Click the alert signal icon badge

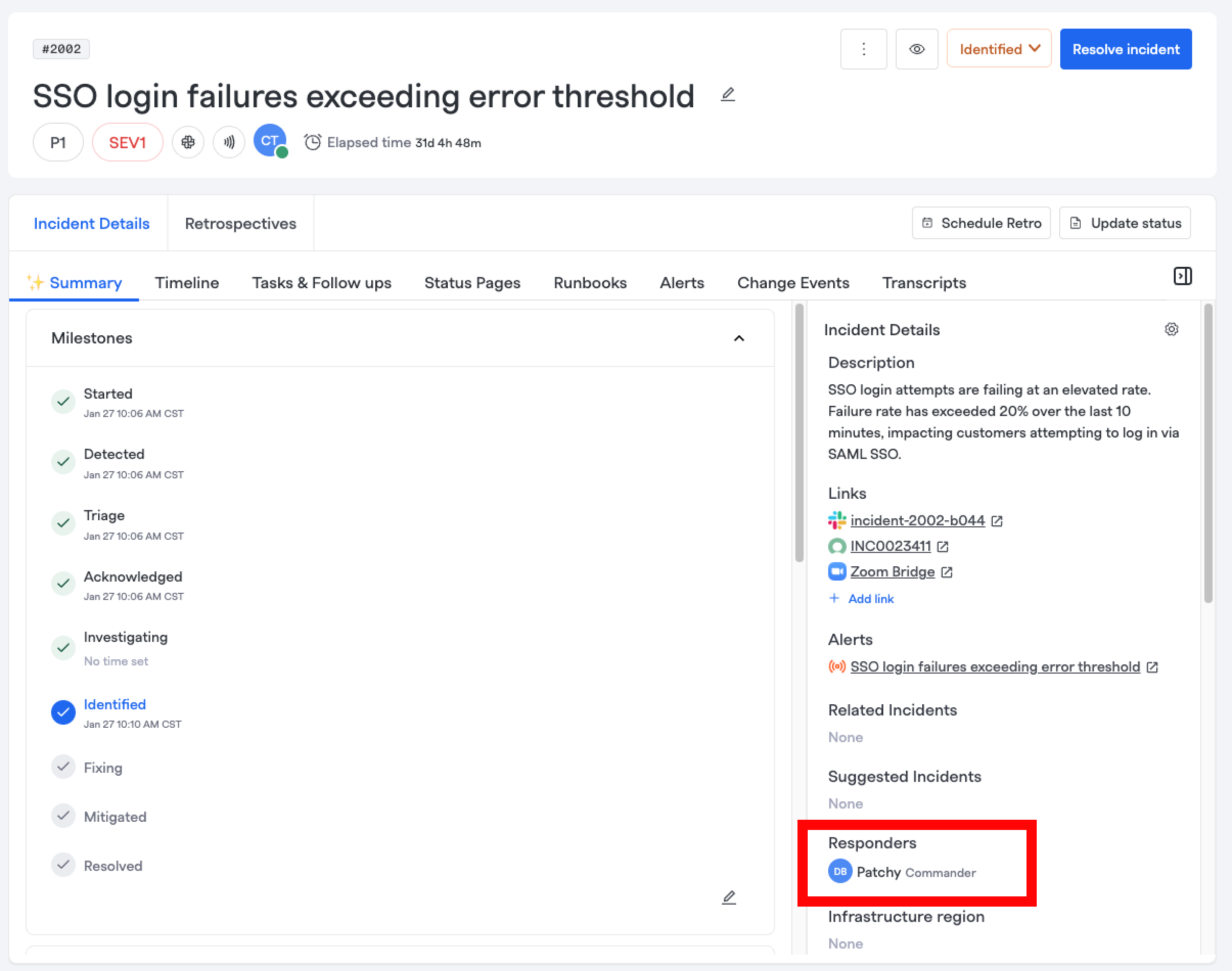click(229, 142)
